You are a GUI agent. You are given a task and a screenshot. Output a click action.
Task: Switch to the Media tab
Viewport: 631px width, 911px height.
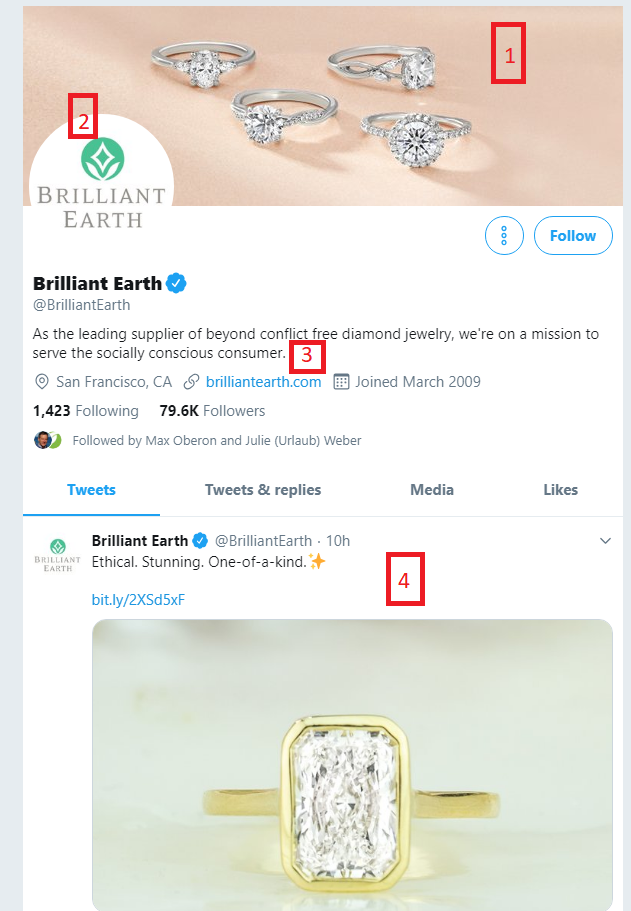click(433, 490)
